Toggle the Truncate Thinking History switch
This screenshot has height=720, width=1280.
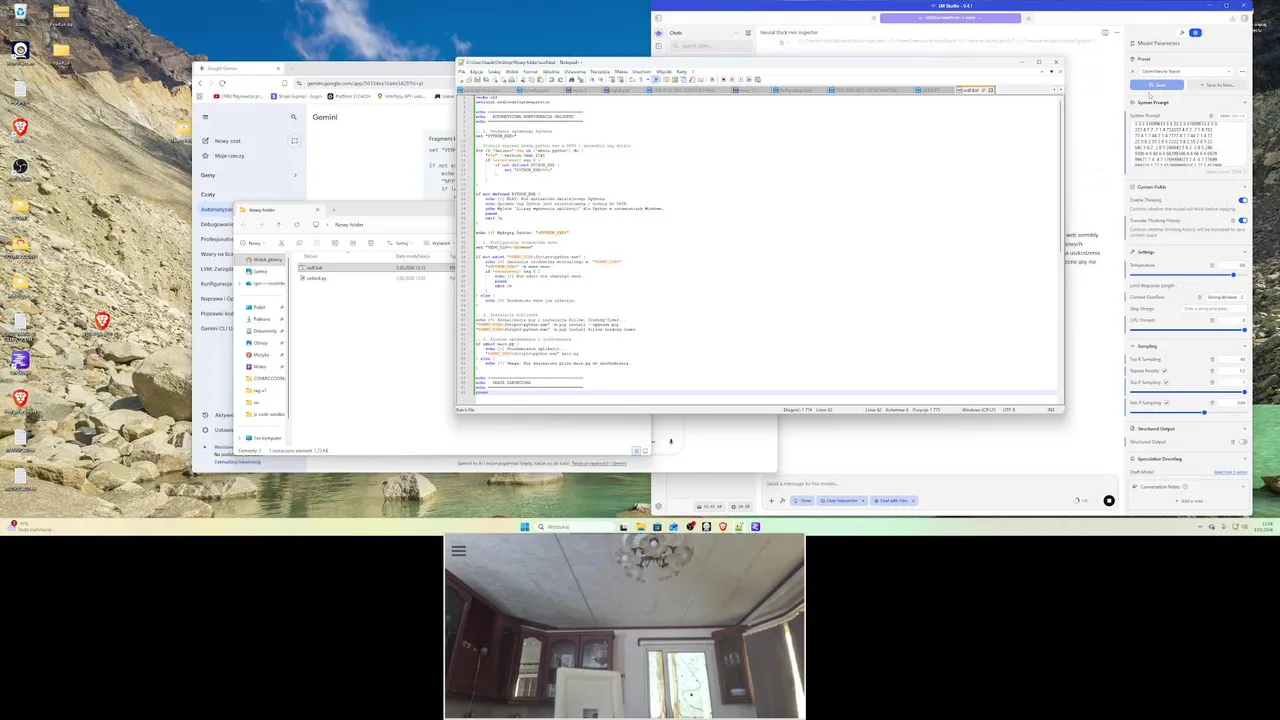pyautogui.click(x=1243, y=220)
